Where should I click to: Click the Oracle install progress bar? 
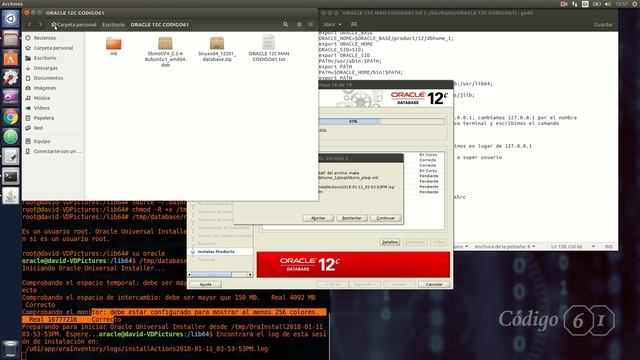click(382, 121)
